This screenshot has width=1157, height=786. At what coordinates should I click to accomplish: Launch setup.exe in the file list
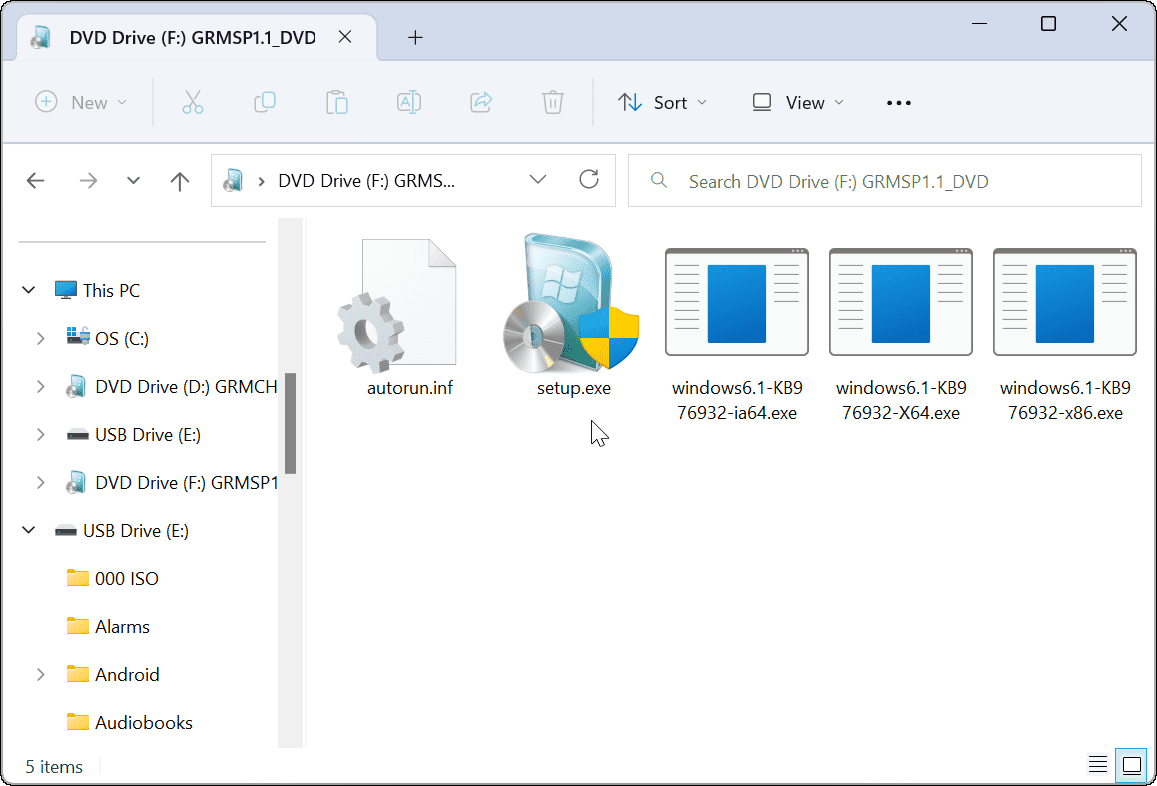click(572, 304)
